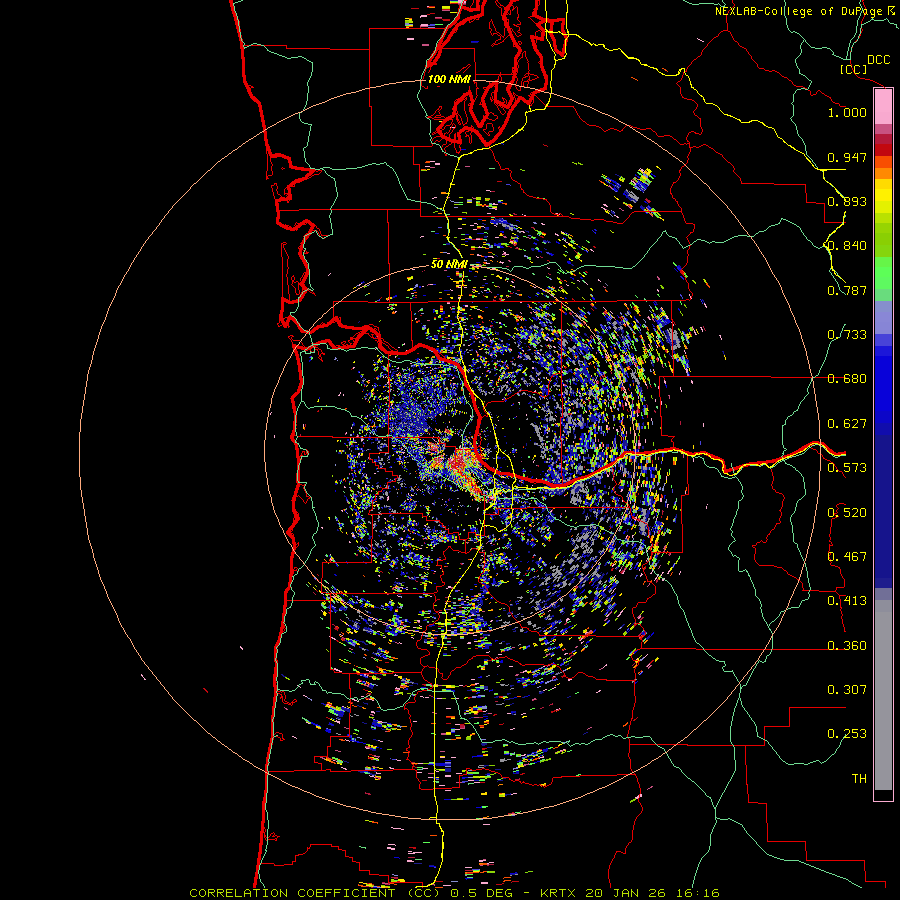Pick the red segment of the color scale
This screenshot has height=900, width=900.
point(883,150)
